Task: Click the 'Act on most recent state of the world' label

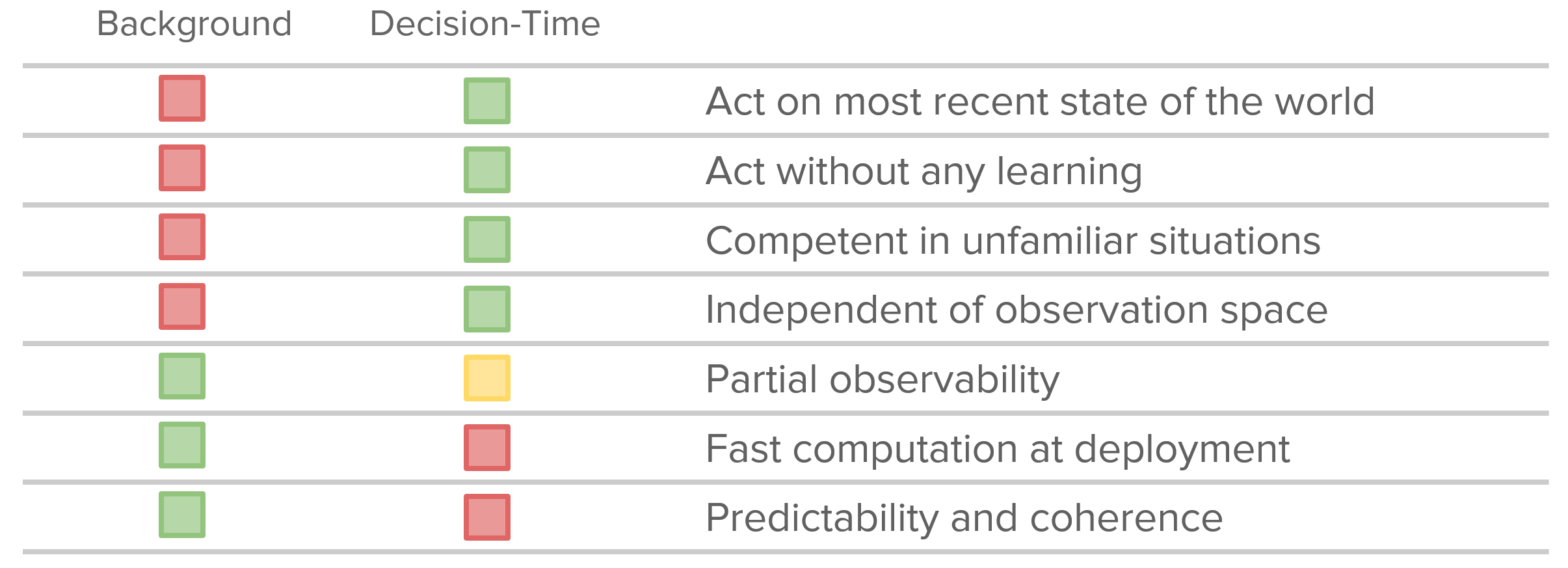Action: [1039, 101]
